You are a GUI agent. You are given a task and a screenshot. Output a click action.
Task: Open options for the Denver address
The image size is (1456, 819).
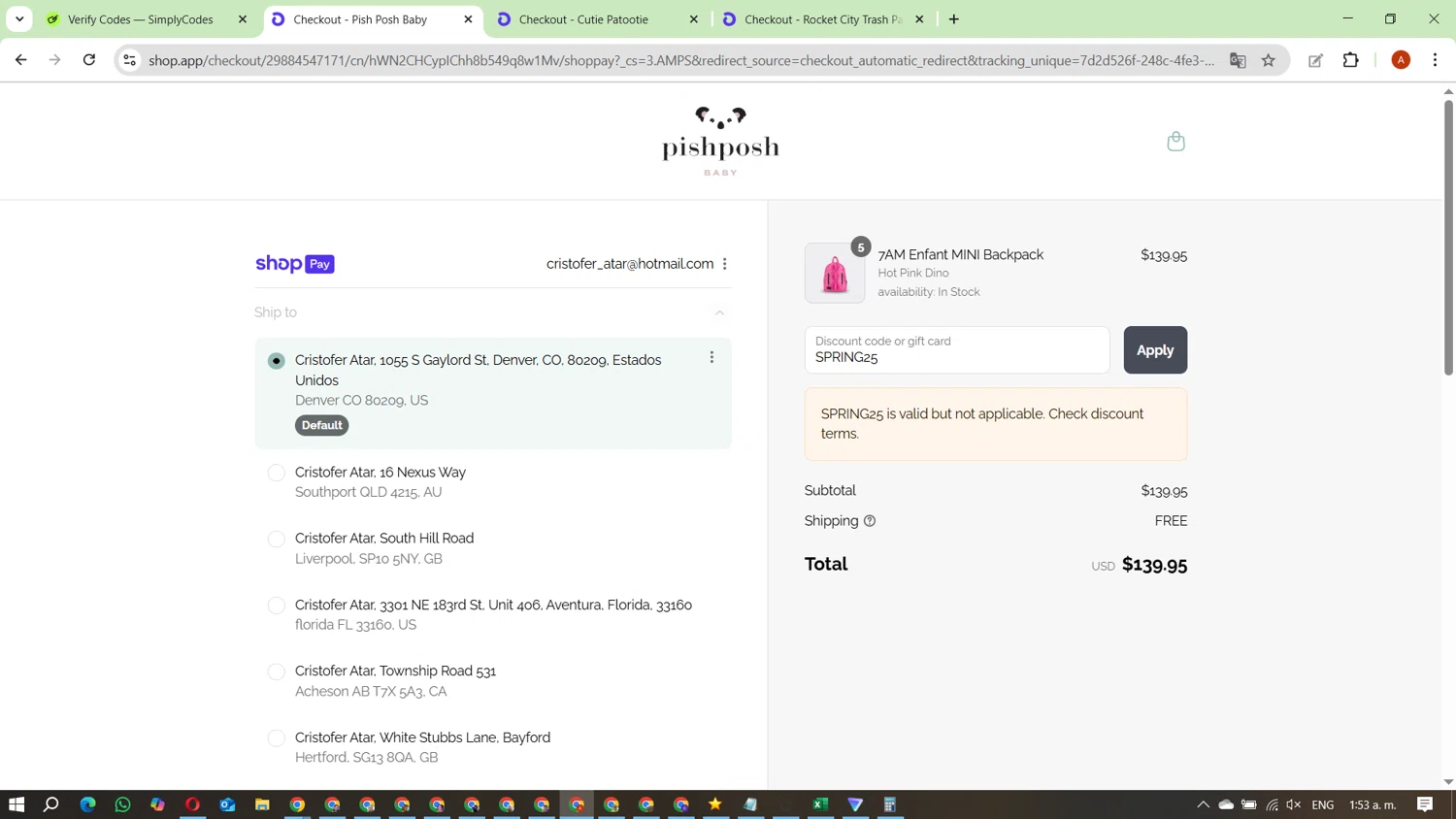coord(711,357)
